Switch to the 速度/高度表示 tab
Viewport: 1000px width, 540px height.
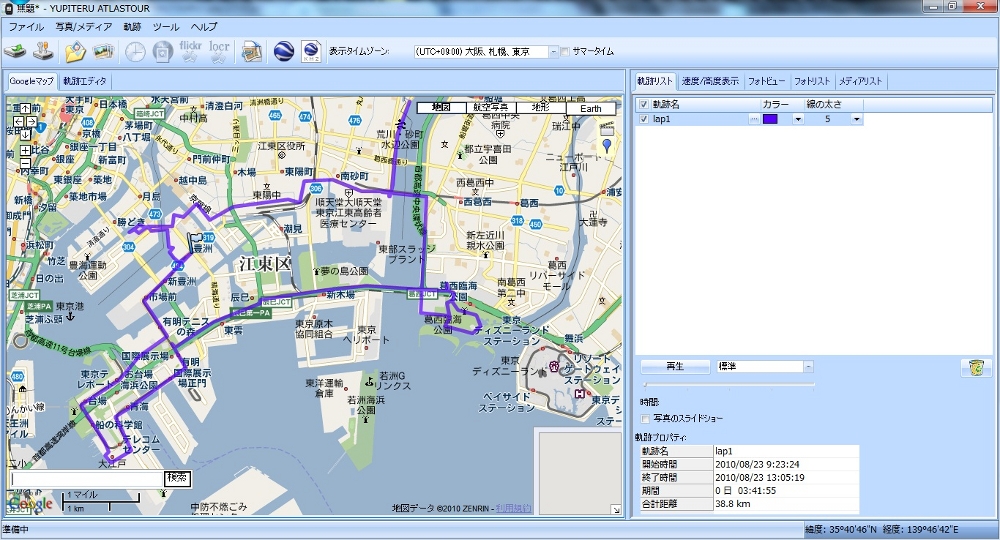[711, 81]
